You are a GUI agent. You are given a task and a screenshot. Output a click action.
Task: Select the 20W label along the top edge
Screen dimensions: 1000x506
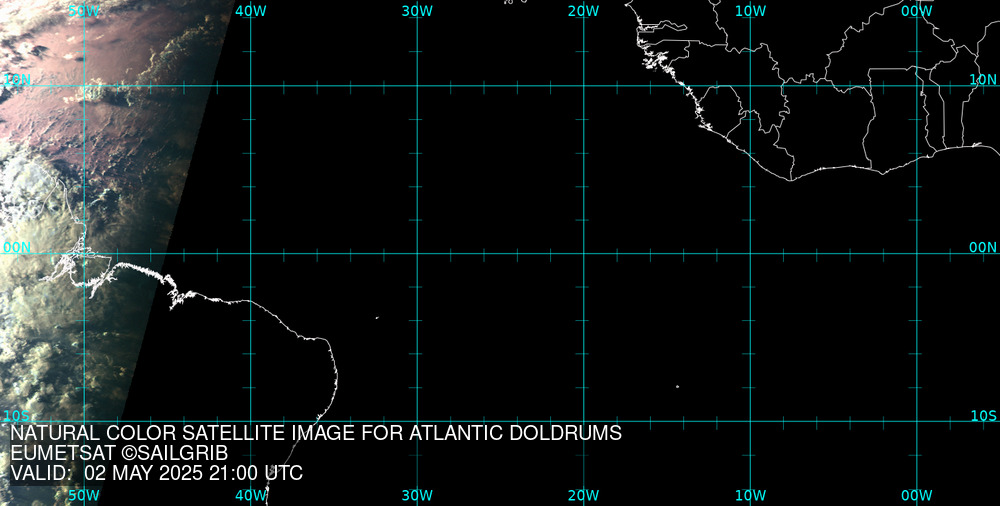(x=584, y=11)
